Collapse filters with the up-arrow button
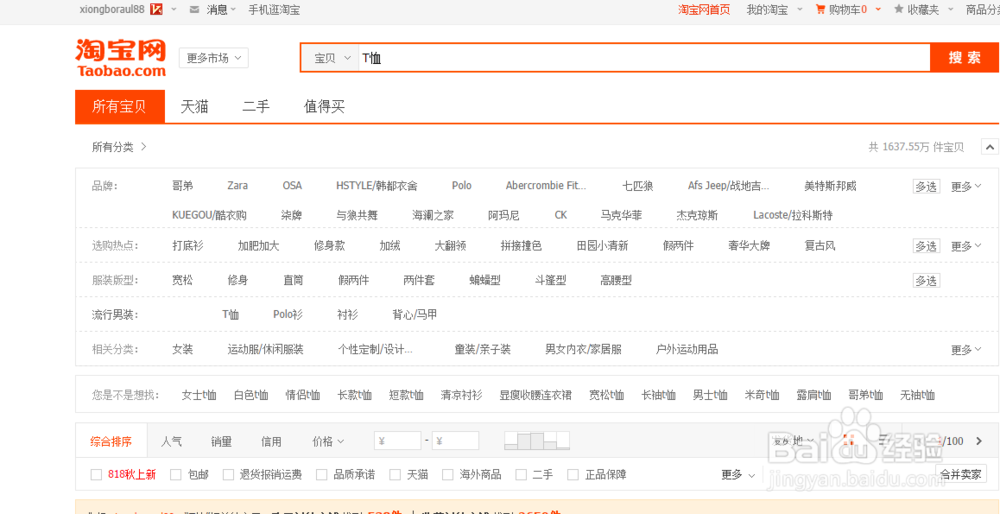The height and width of the screenshot is (514, 1000). [989, 147]
